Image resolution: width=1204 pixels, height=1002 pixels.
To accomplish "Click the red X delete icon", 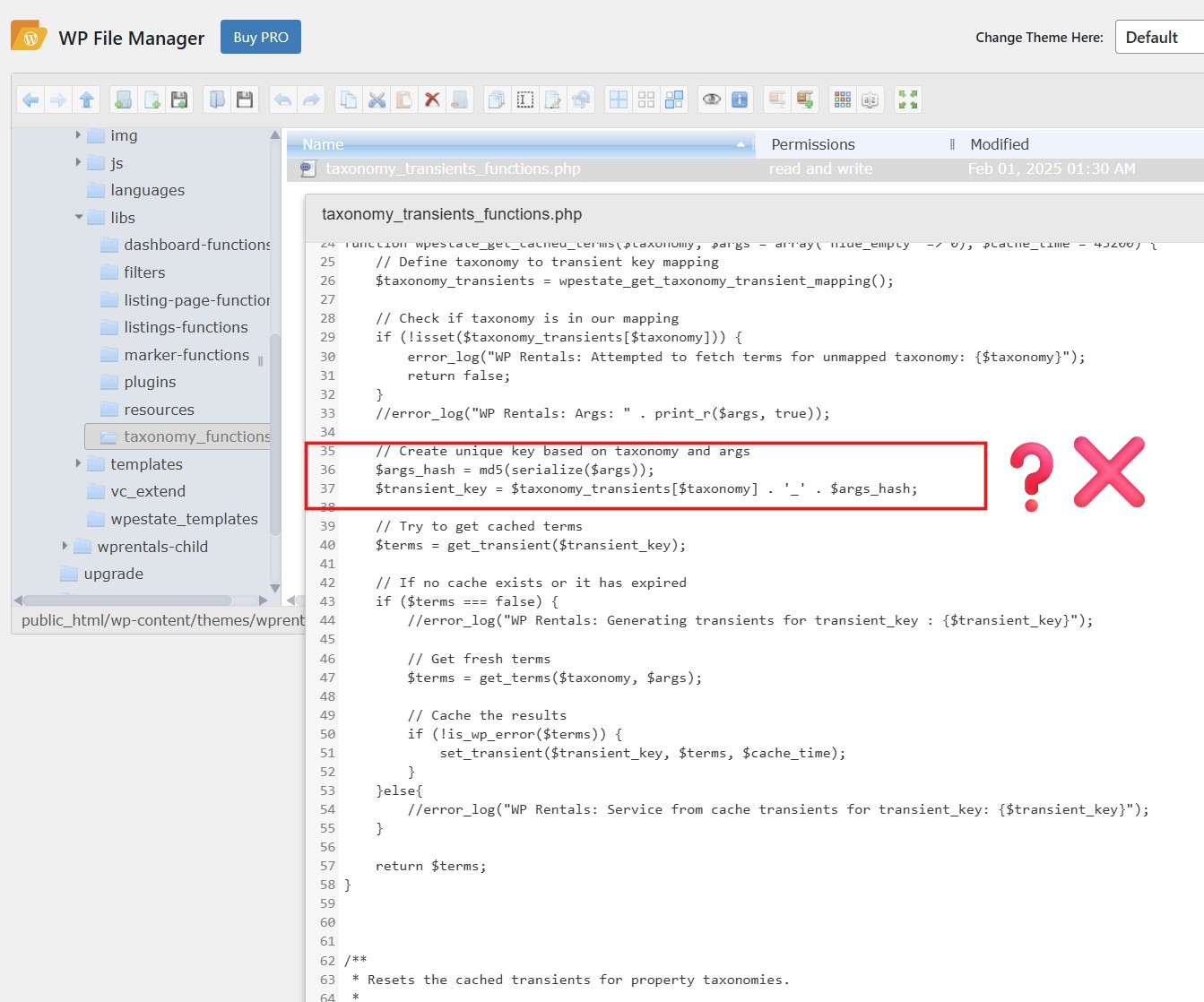I will click(432, 99).
